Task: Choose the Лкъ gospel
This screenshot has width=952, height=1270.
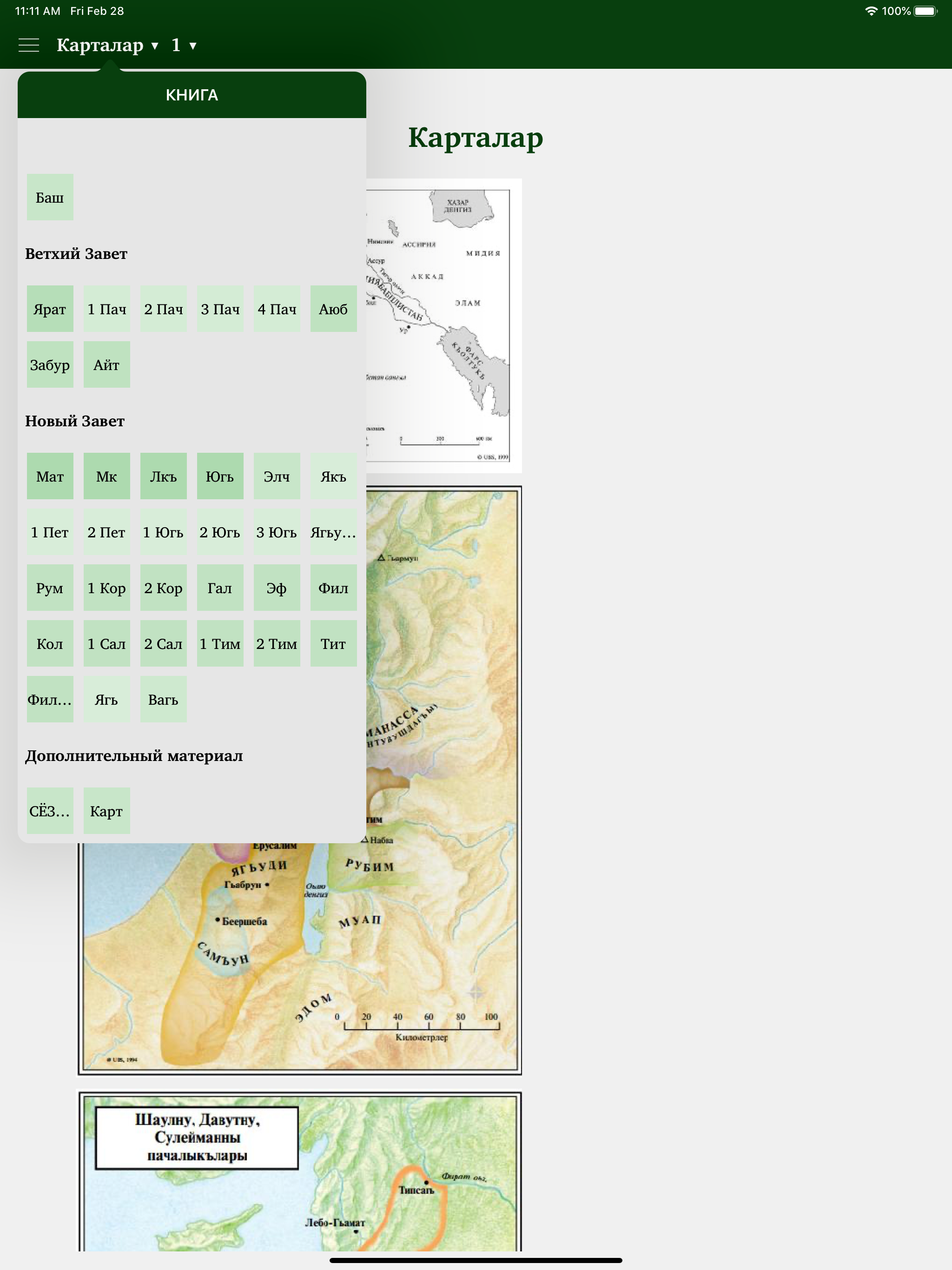Action: point(164,476)
